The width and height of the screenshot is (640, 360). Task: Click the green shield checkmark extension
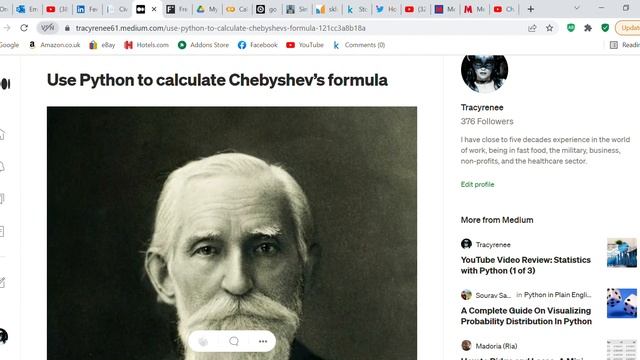point(605,28)
